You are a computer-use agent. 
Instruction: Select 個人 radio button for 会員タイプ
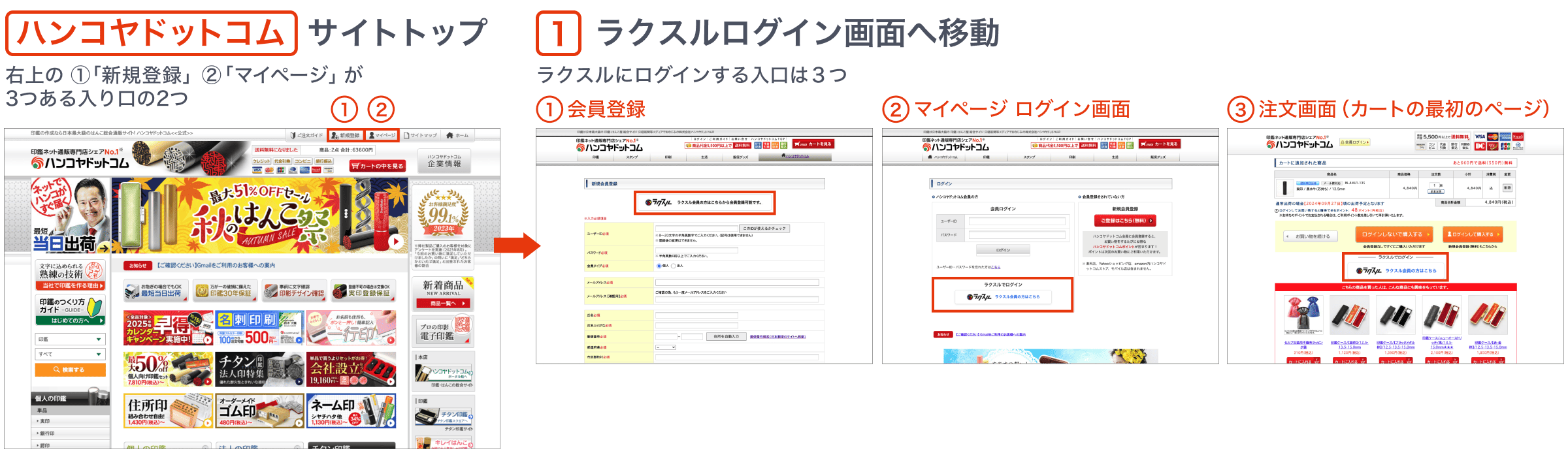(659, 266)
